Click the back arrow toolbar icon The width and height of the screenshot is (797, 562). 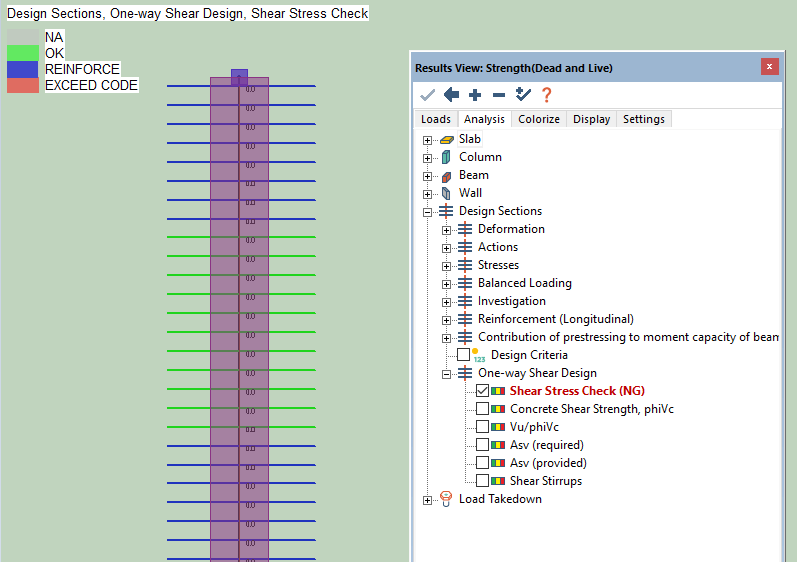tap(451, 95)
